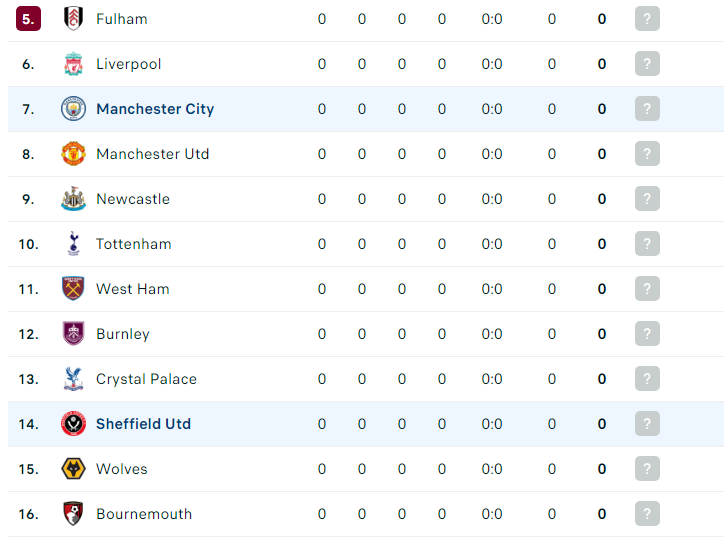Click the Tottenham club crest

(73, 244)
